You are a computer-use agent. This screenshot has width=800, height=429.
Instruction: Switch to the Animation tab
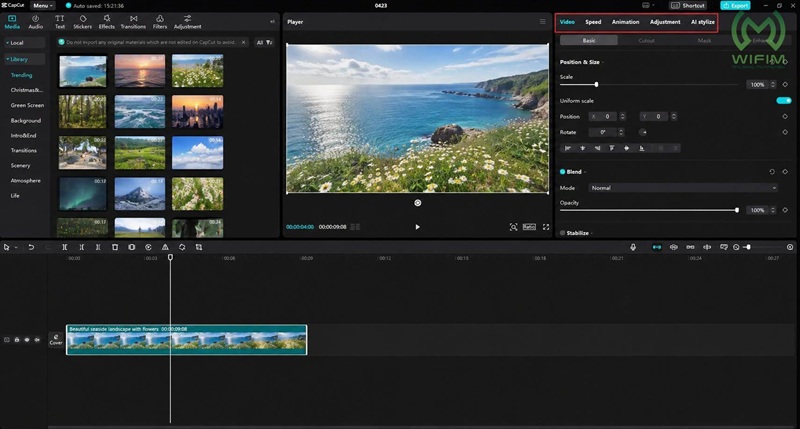point(626,22)
